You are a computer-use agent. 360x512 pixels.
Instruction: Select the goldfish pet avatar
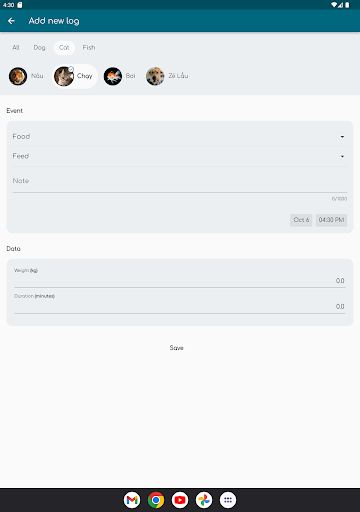pos(113,76)
